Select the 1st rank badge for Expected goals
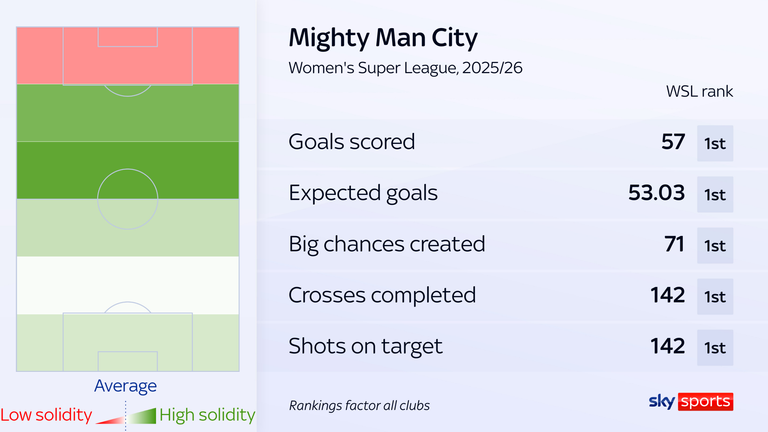This screenshot has height=432, width=768. pos(715,194)
